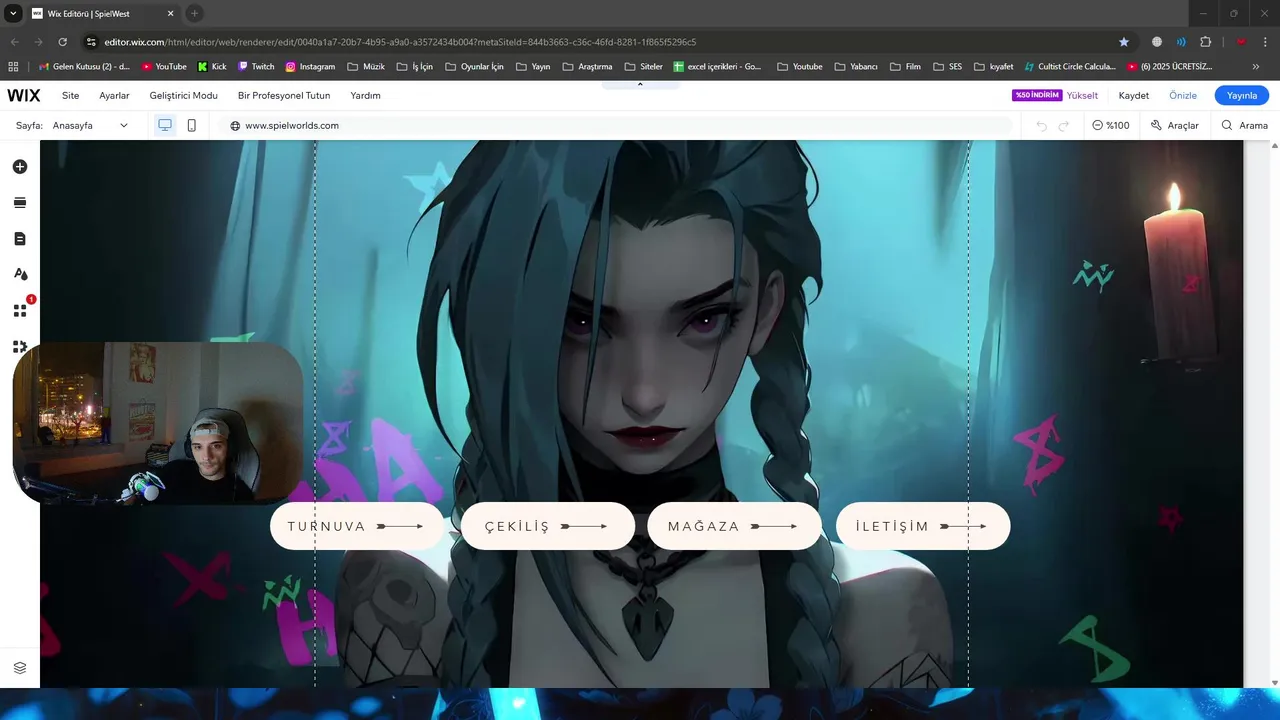
Task: Open the Yardım menu
Action: click(365, 95)
